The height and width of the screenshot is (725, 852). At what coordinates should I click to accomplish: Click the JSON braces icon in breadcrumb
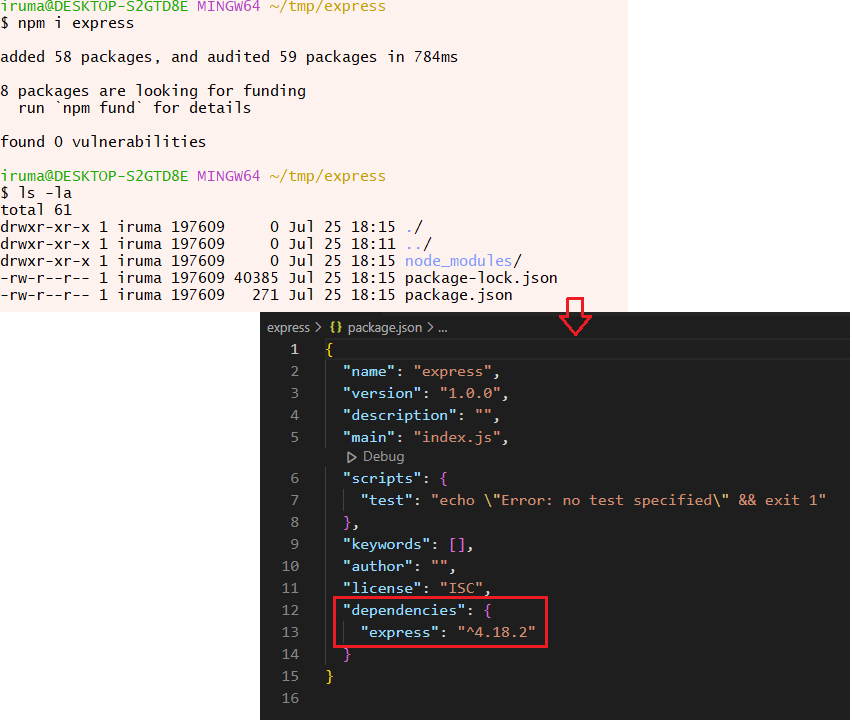(x=336, y=327)
